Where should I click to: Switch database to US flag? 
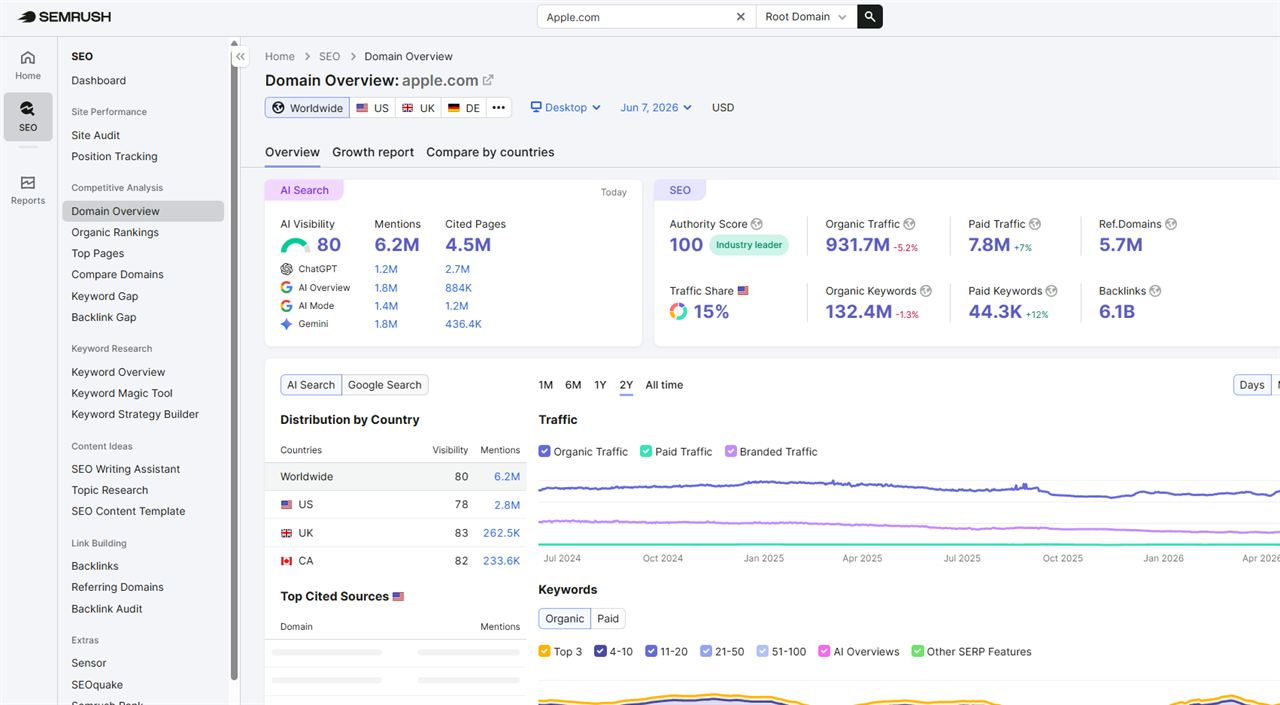pyautogui.click(x=373, y=108)
